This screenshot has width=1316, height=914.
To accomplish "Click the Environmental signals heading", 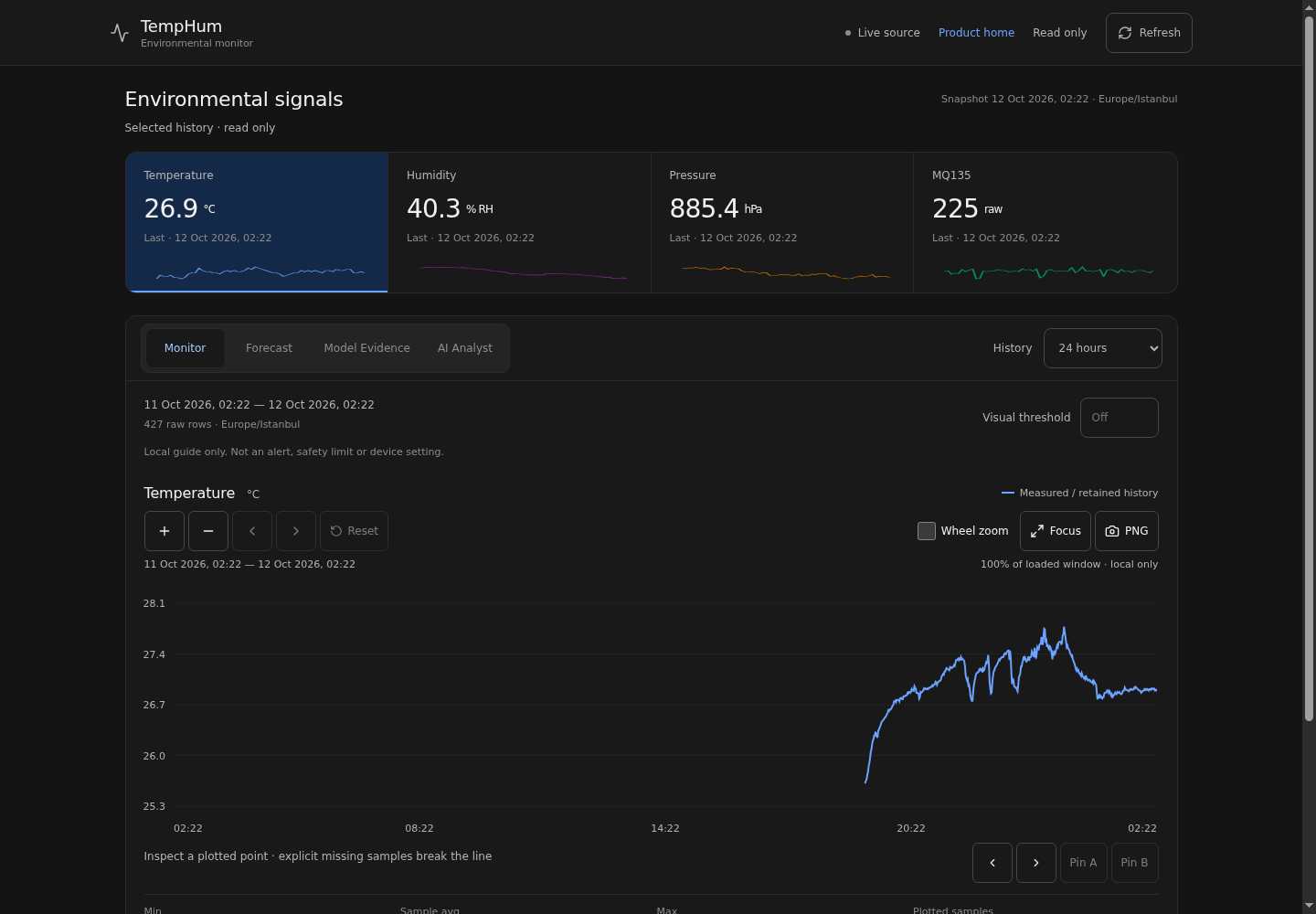I will coord(234,100).
